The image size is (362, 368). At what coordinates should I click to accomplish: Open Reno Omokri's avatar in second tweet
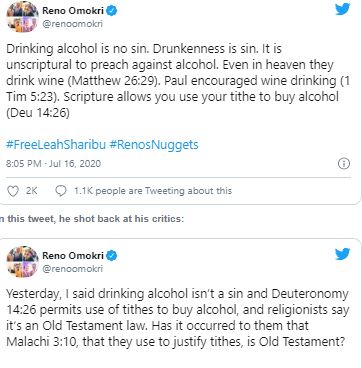pyautogui.click(x=22, y=262)
